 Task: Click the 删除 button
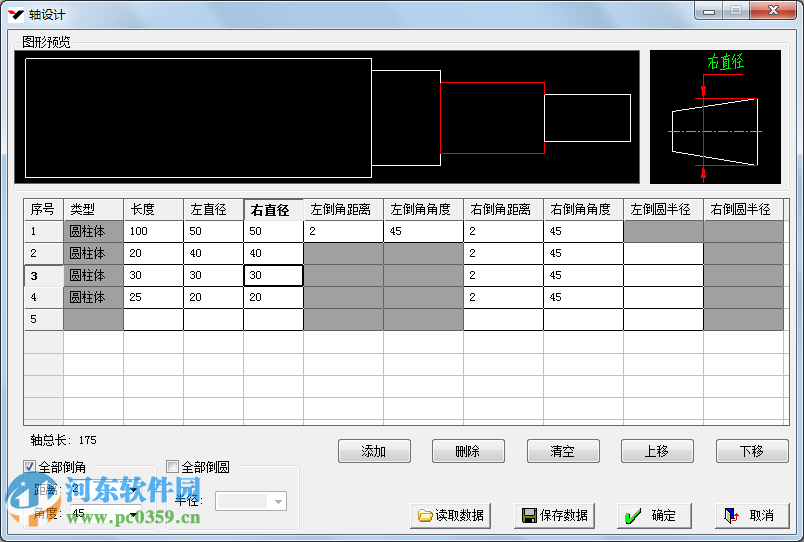468,451
